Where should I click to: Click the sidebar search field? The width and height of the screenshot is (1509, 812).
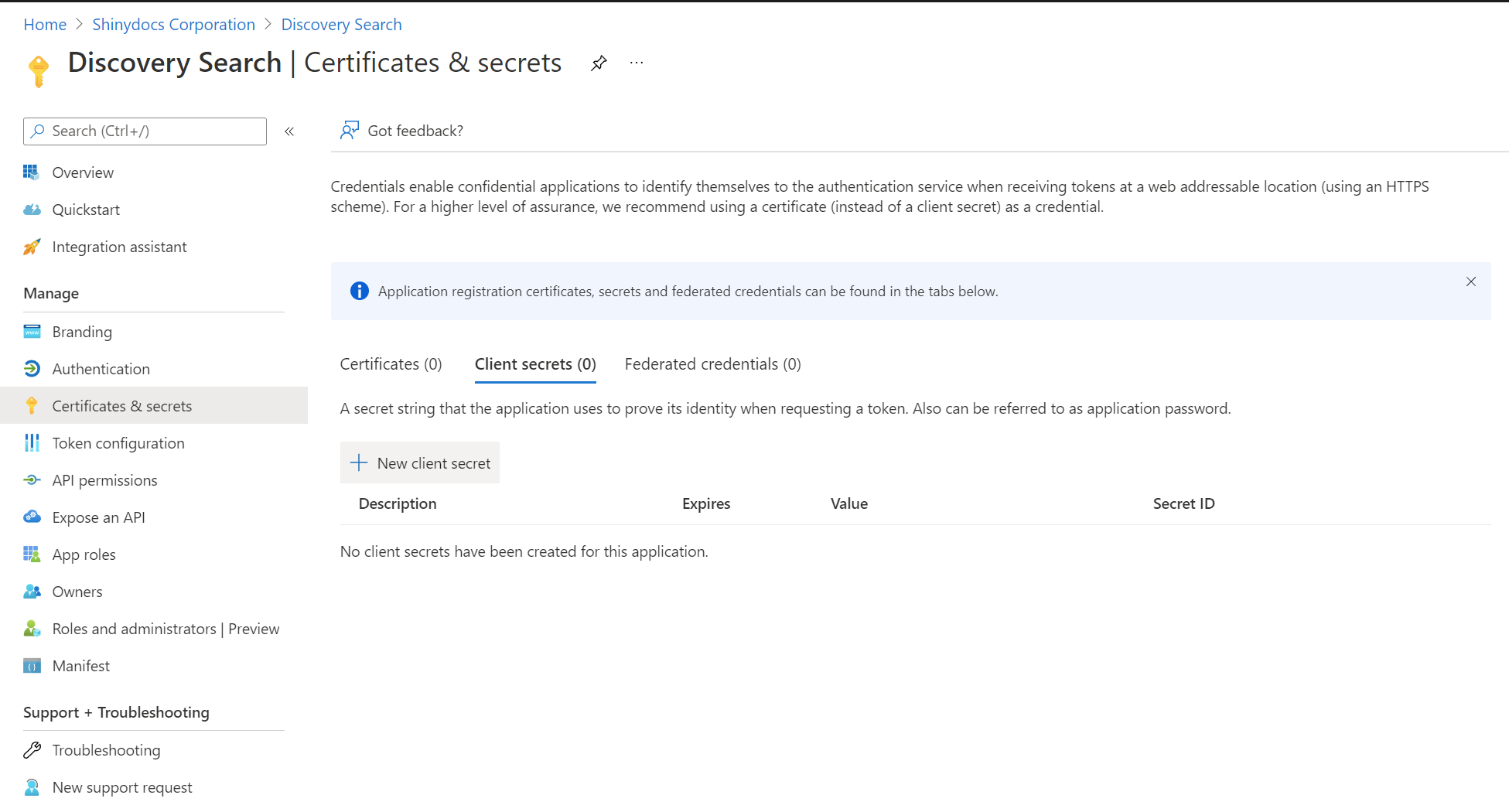click(x=145, y=131)
